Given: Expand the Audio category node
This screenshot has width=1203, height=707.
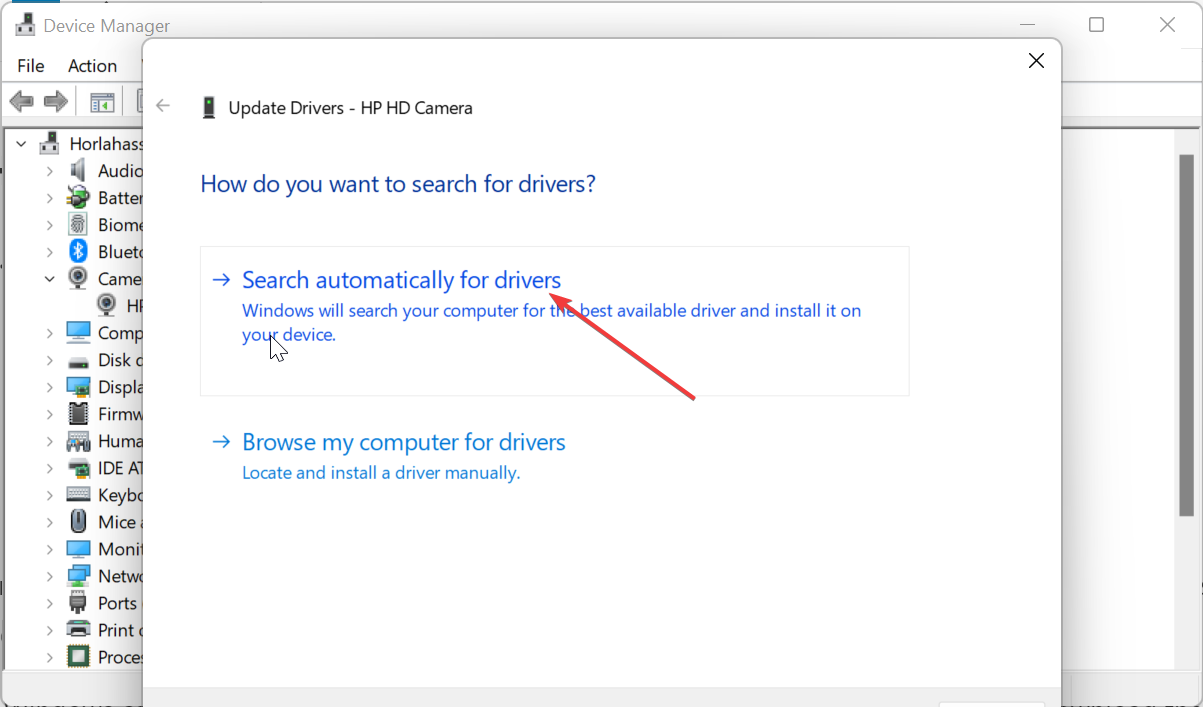Looking at the screenshot, I should pyautogui.click(x=49, y=171).
